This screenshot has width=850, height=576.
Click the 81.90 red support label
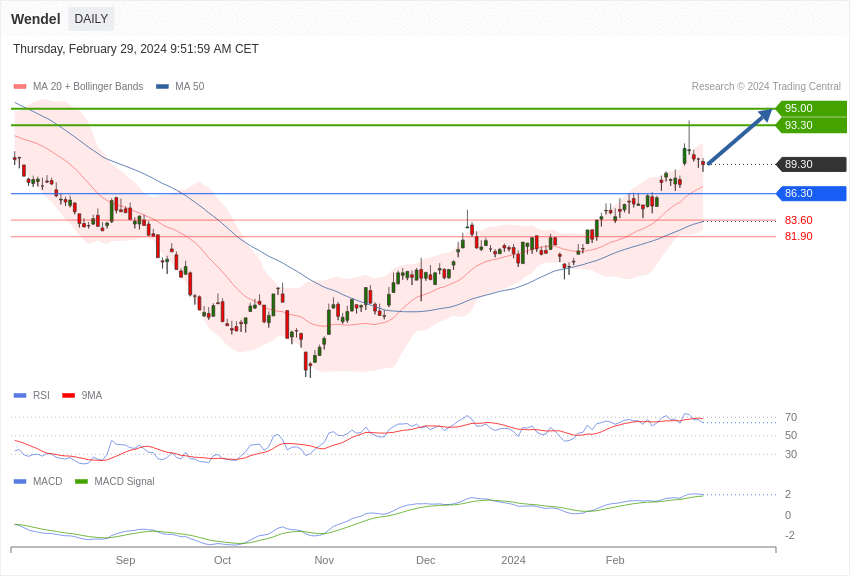(798, 236)
